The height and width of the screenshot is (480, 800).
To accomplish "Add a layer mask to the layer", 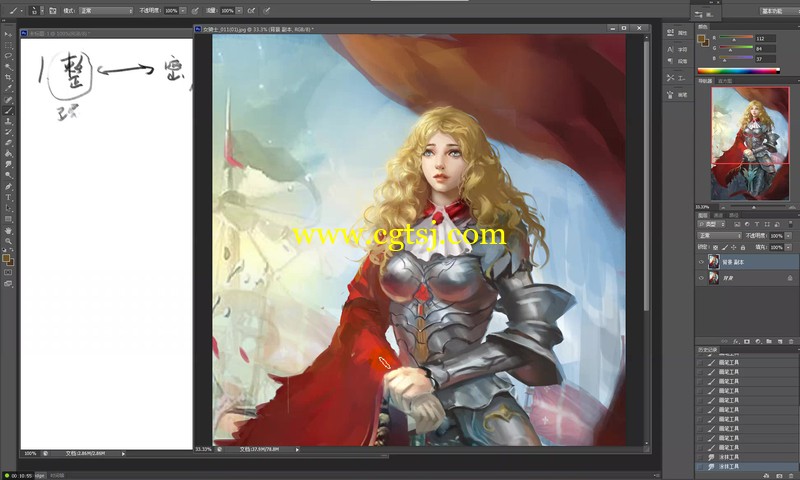I will click(747, 341).
